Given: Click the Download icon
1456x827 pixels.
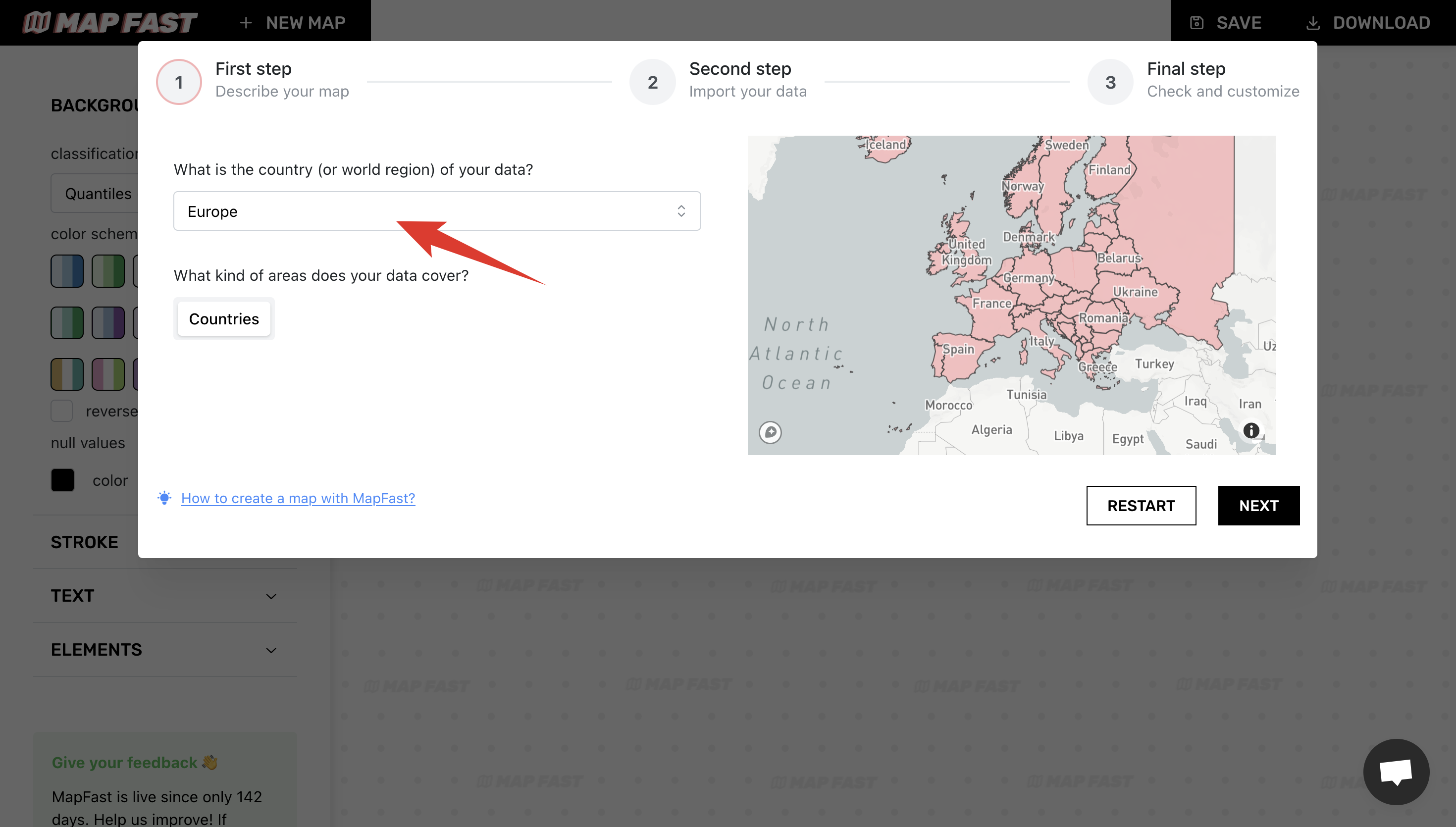Looking at the screenshot, I should [x=1313, y=22].
